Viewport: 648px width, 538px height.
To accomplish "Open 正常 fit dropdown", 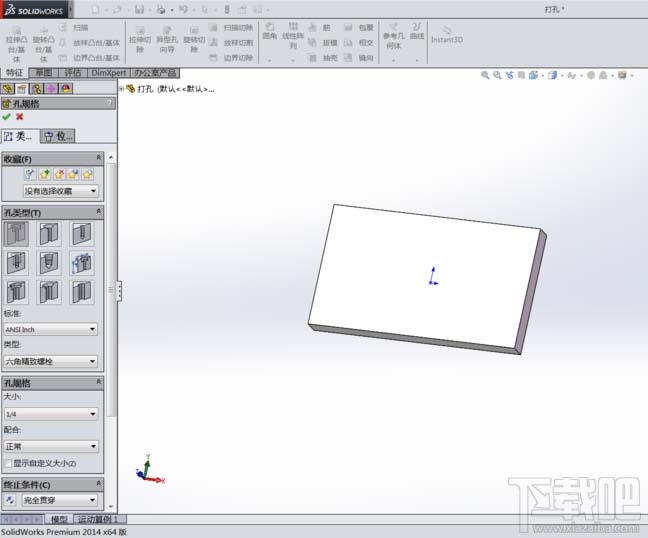I will pos(51,446).
